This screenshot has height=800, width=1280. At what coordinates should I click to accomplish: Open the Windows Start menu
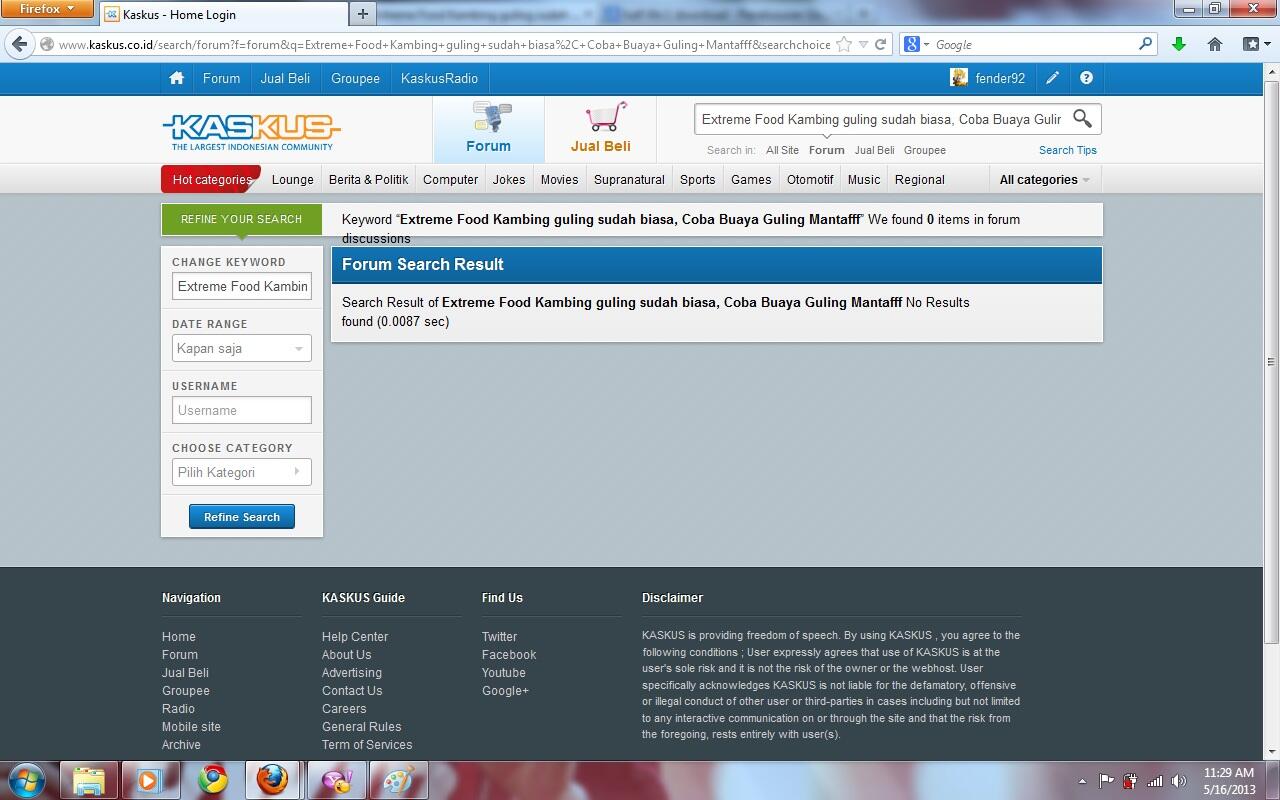(27, 780)
